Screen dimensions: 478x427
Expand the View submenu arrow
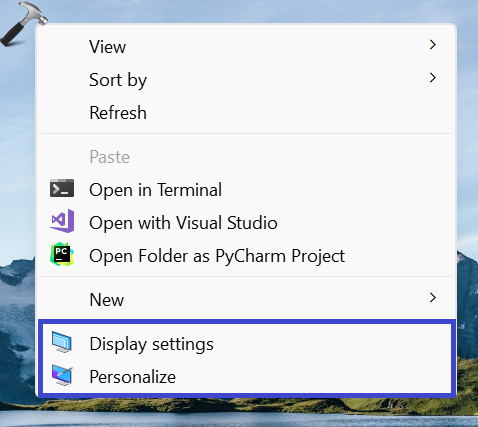pyautogui.click(x=433, y=45)
